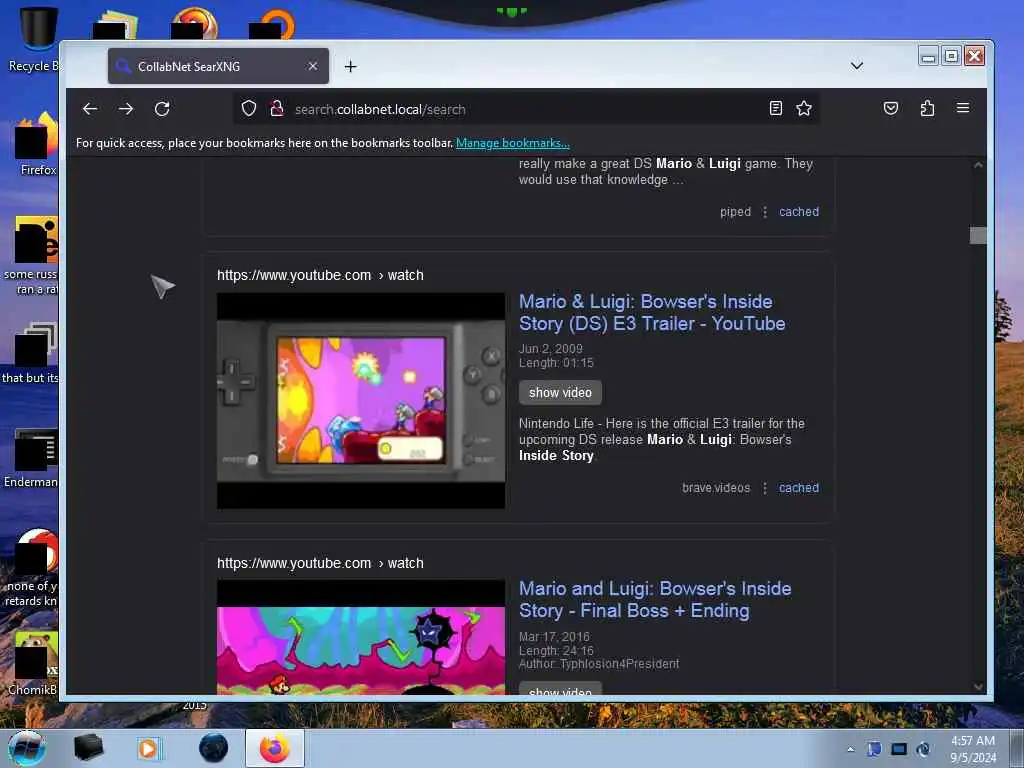The image size is (1024, 768).
Task: Expand the list all tabs chevron
Action: (x=857, y=66)
